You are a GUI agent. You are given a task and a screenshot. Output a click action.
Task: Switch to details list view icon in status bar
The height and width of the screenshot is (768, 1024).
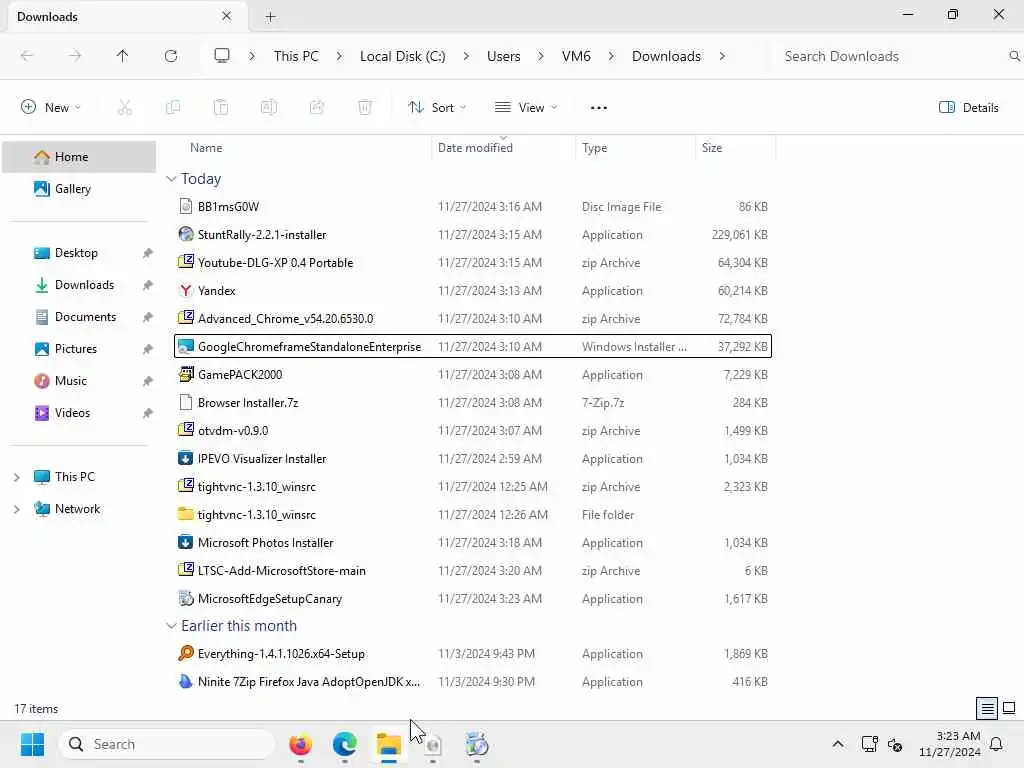coord(987,708)
